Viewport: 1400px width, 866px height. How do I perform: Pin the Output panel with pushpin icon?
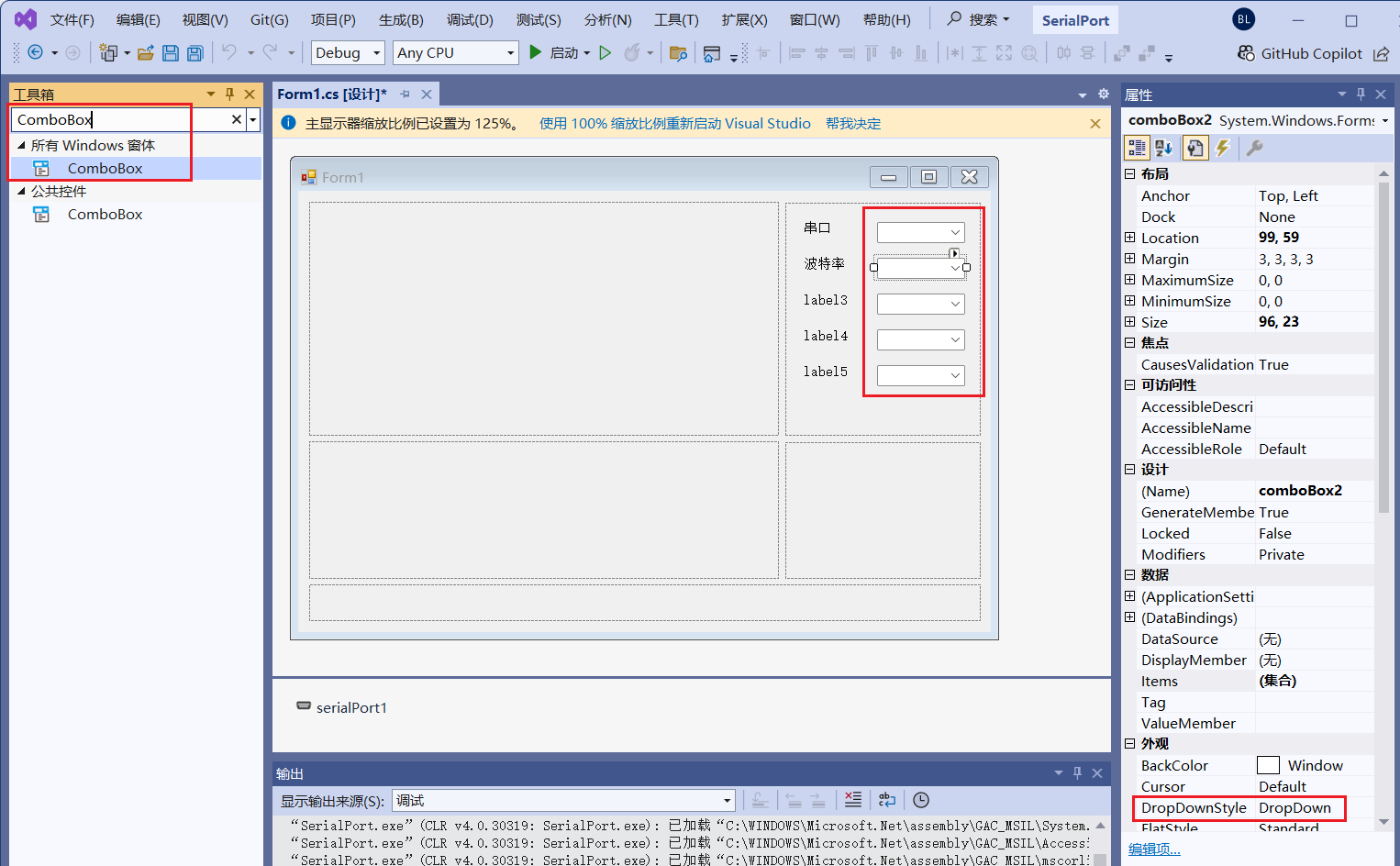tap(1077, 773)
